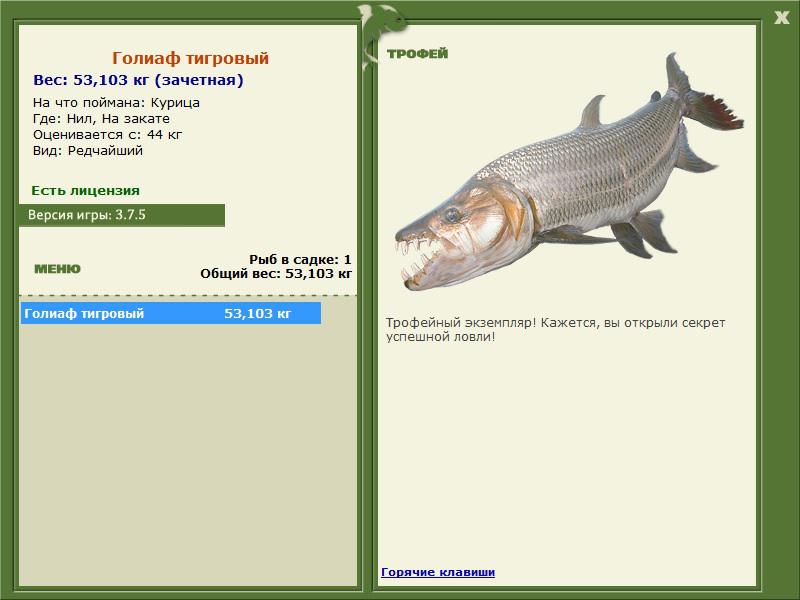Click the Вес: 53,103 кг (зачетная) line
Screen dimensions: 800x600
(138, 80)
